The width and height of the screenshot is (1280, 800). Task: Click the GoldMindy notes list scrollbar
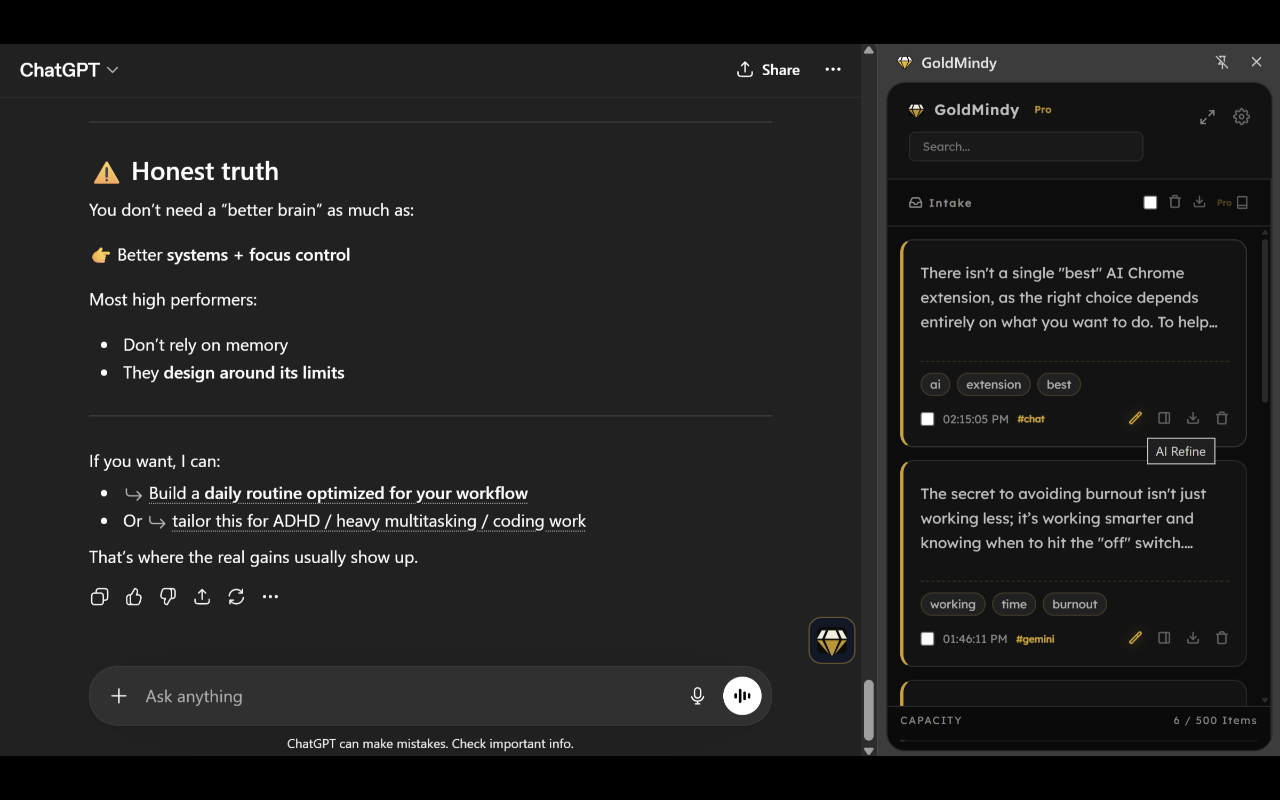1265,320
